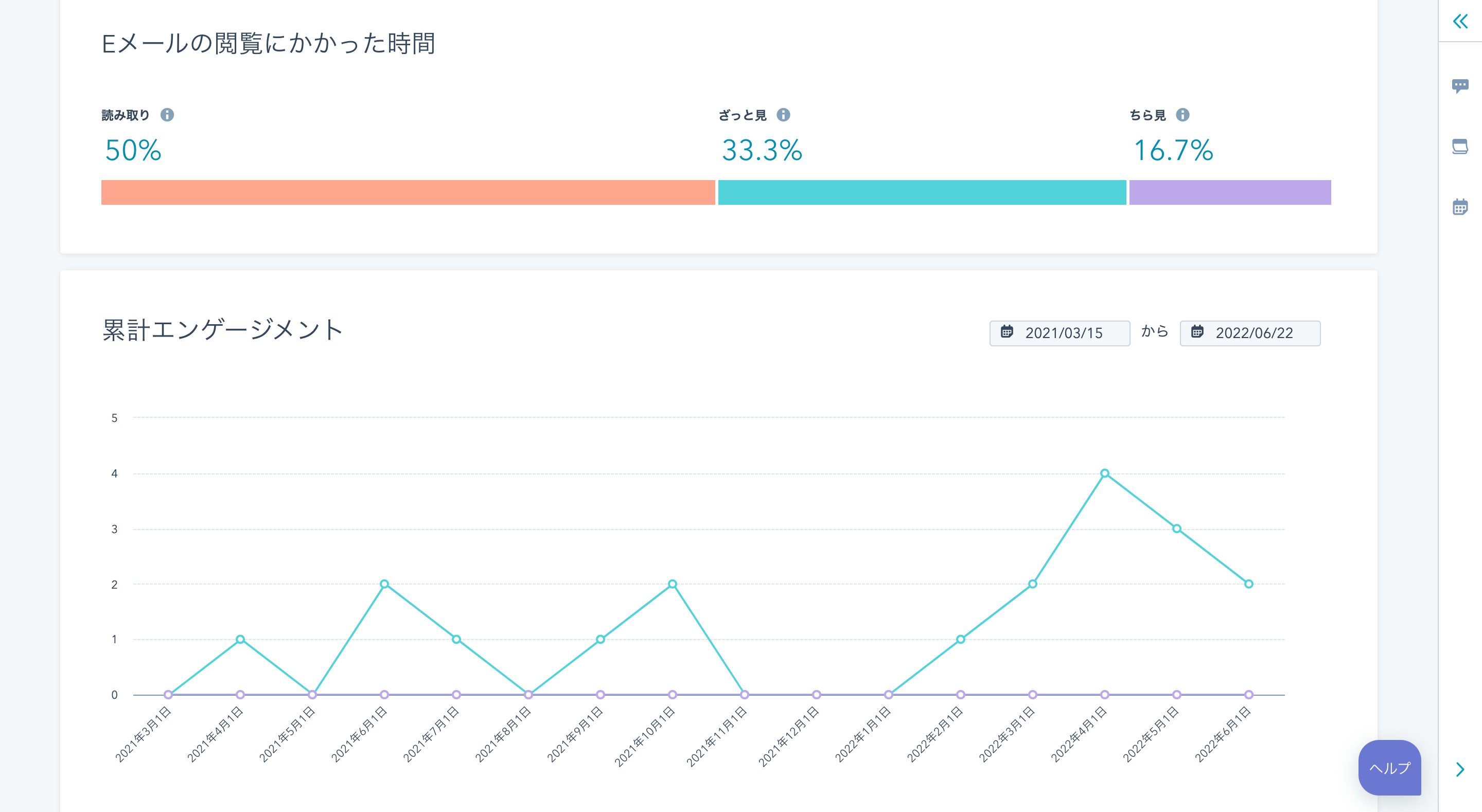Select teal data point at 2021年7月1日
1482x812 pixels.
456,639
